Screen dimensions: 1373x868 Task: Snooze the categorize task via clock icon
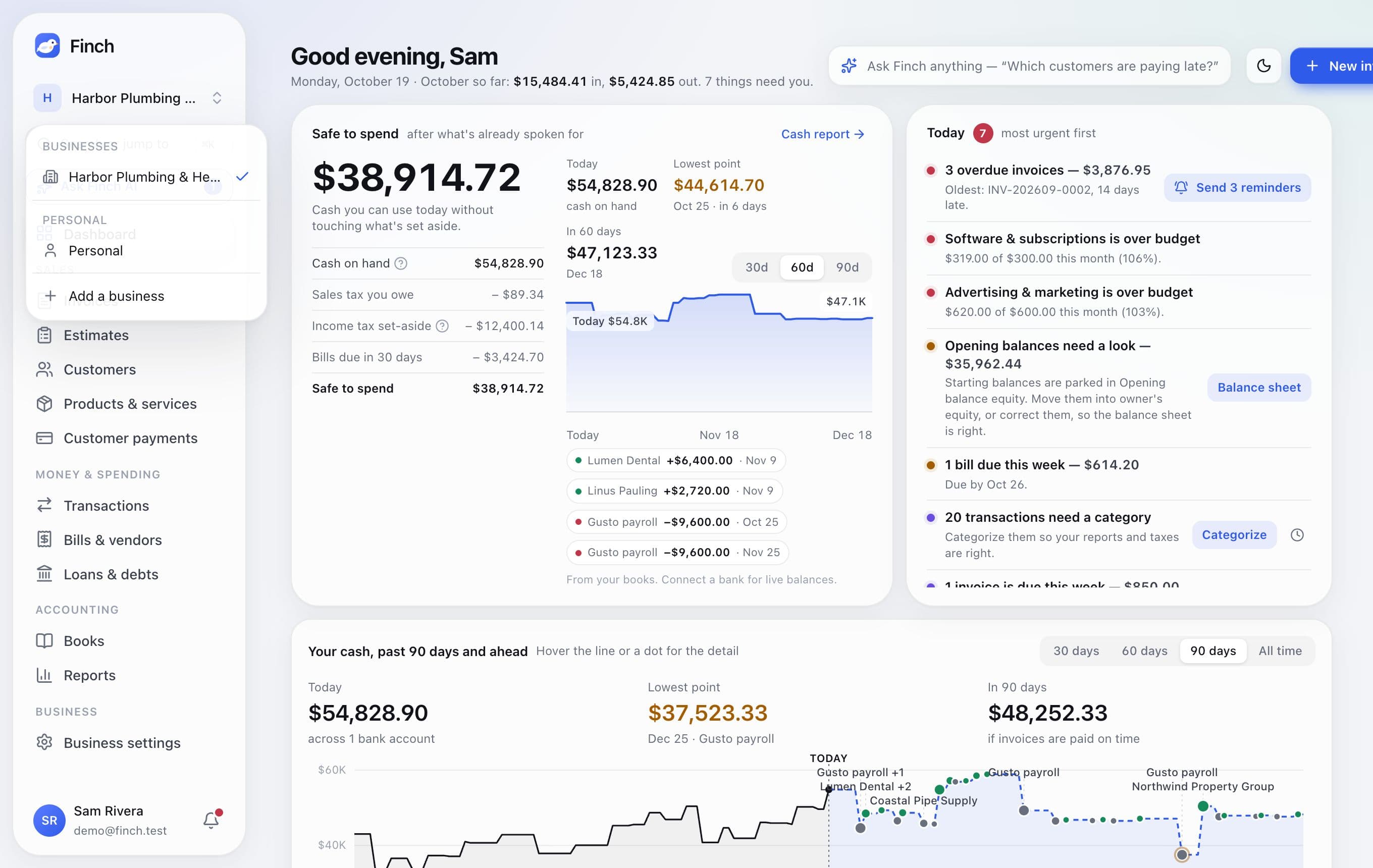pos(1297,534)
